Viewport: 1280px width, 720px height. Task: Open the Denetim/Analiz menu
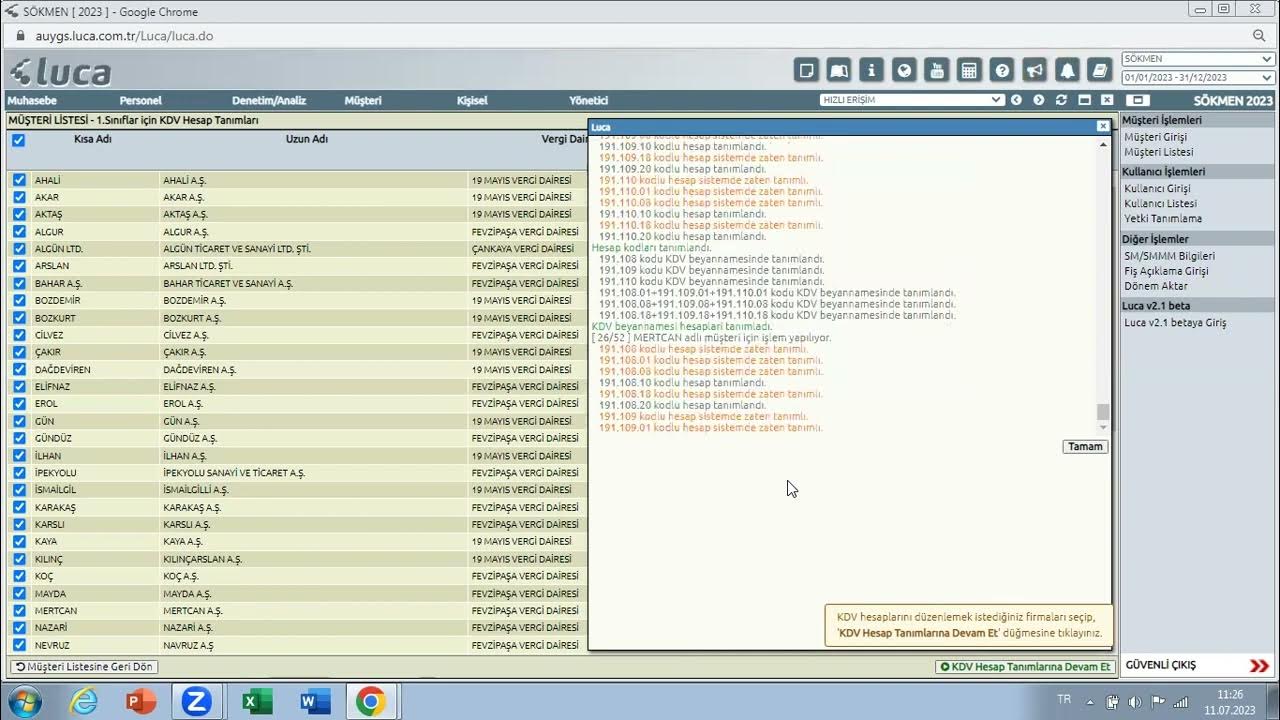click(x=269, y=101)
